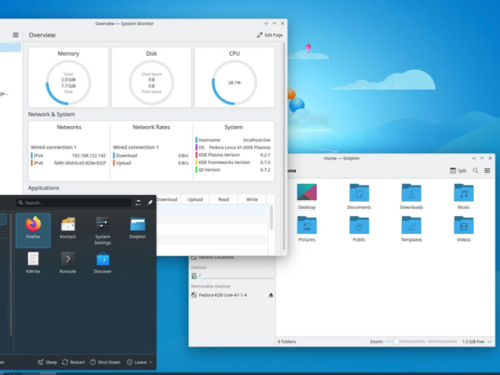Select the root device in Dolphin sidebar
500x375 pixels.
(x=232, y=276)
